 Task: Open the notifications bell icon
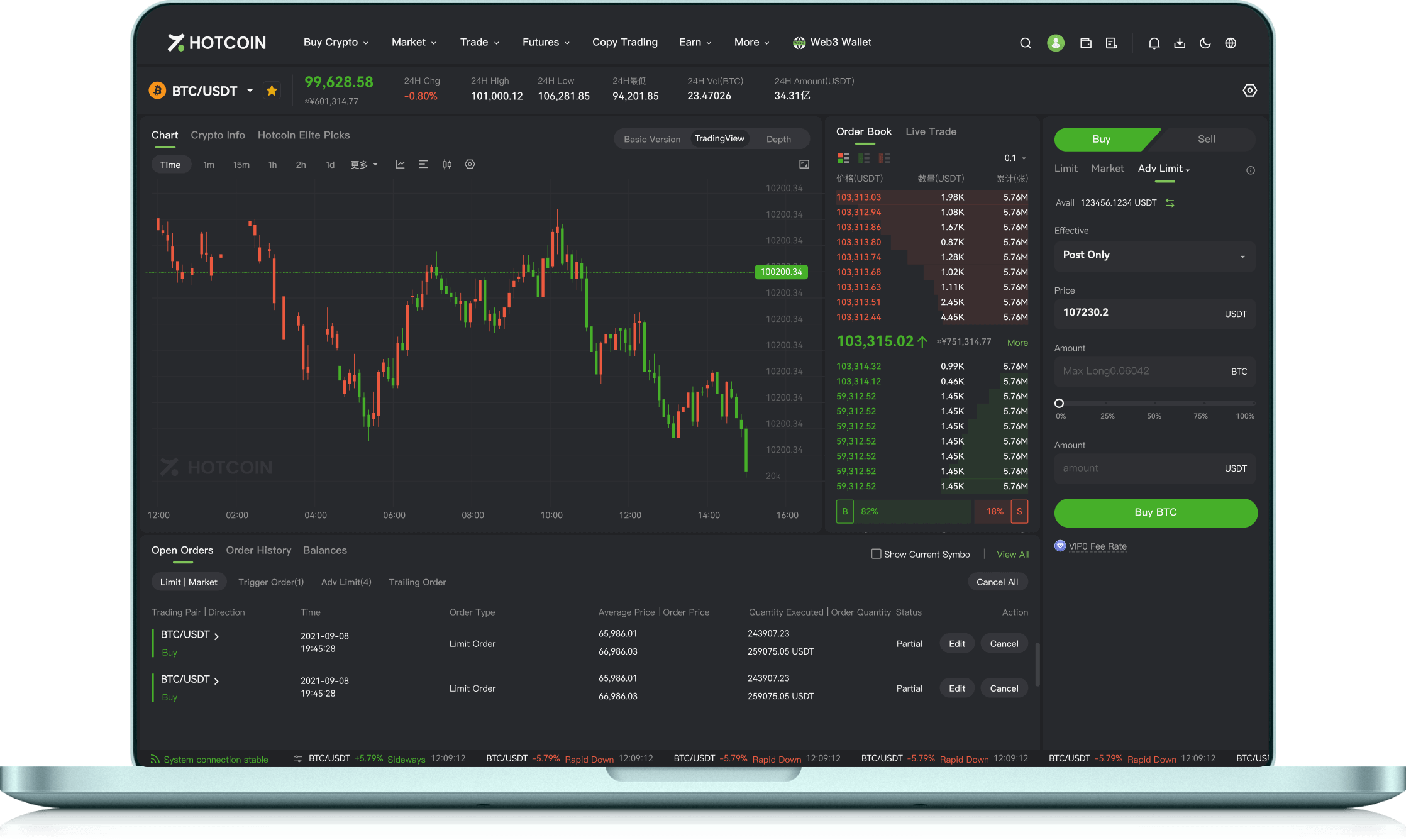tap(1154, 43)
